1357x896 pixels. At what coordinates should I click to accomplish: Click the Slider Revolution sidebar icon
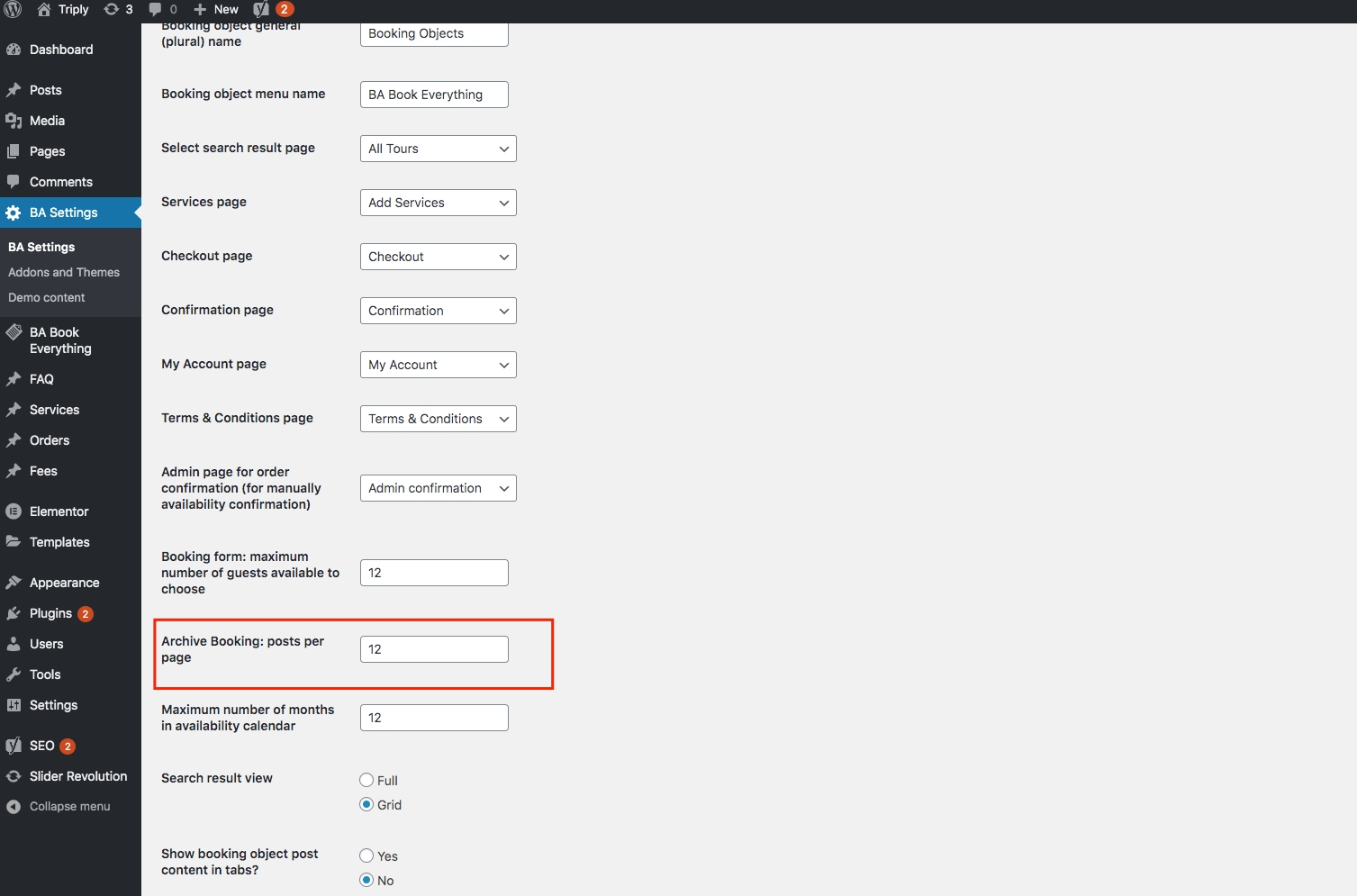coord(14,776)
